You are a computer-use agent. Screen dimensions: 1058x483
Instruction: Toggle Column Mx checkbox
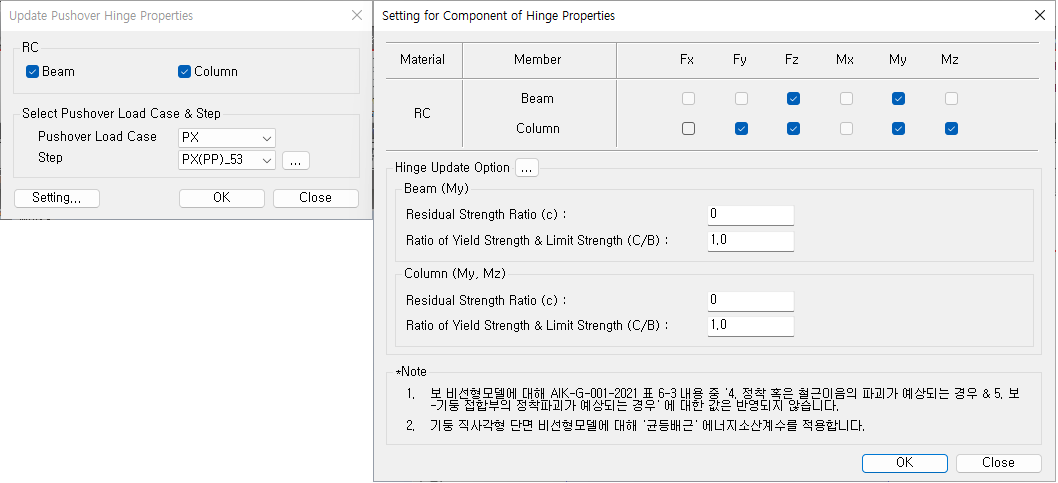pyautogui.click(x=846, y=128)
